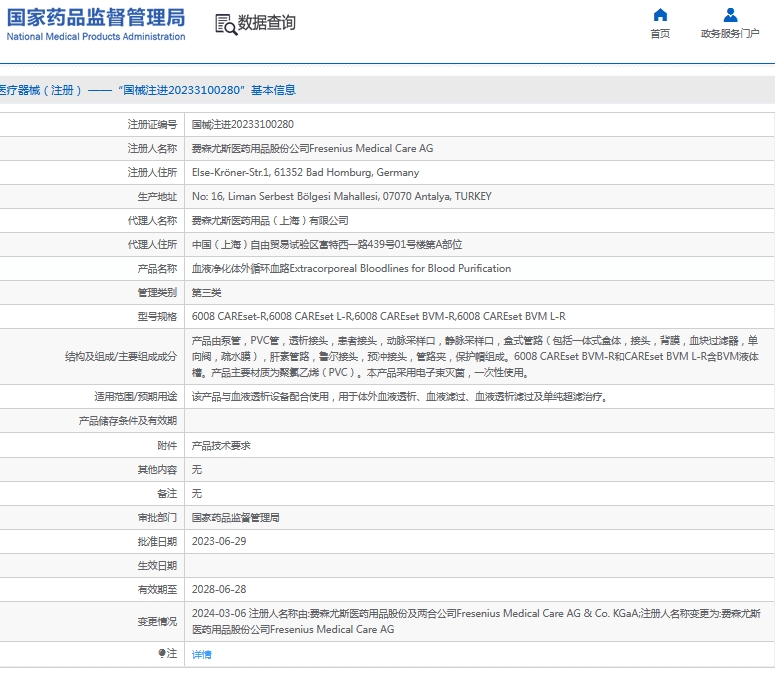
Task: Click the bullet icon beside 注
Action: click(x=161, y=653)
